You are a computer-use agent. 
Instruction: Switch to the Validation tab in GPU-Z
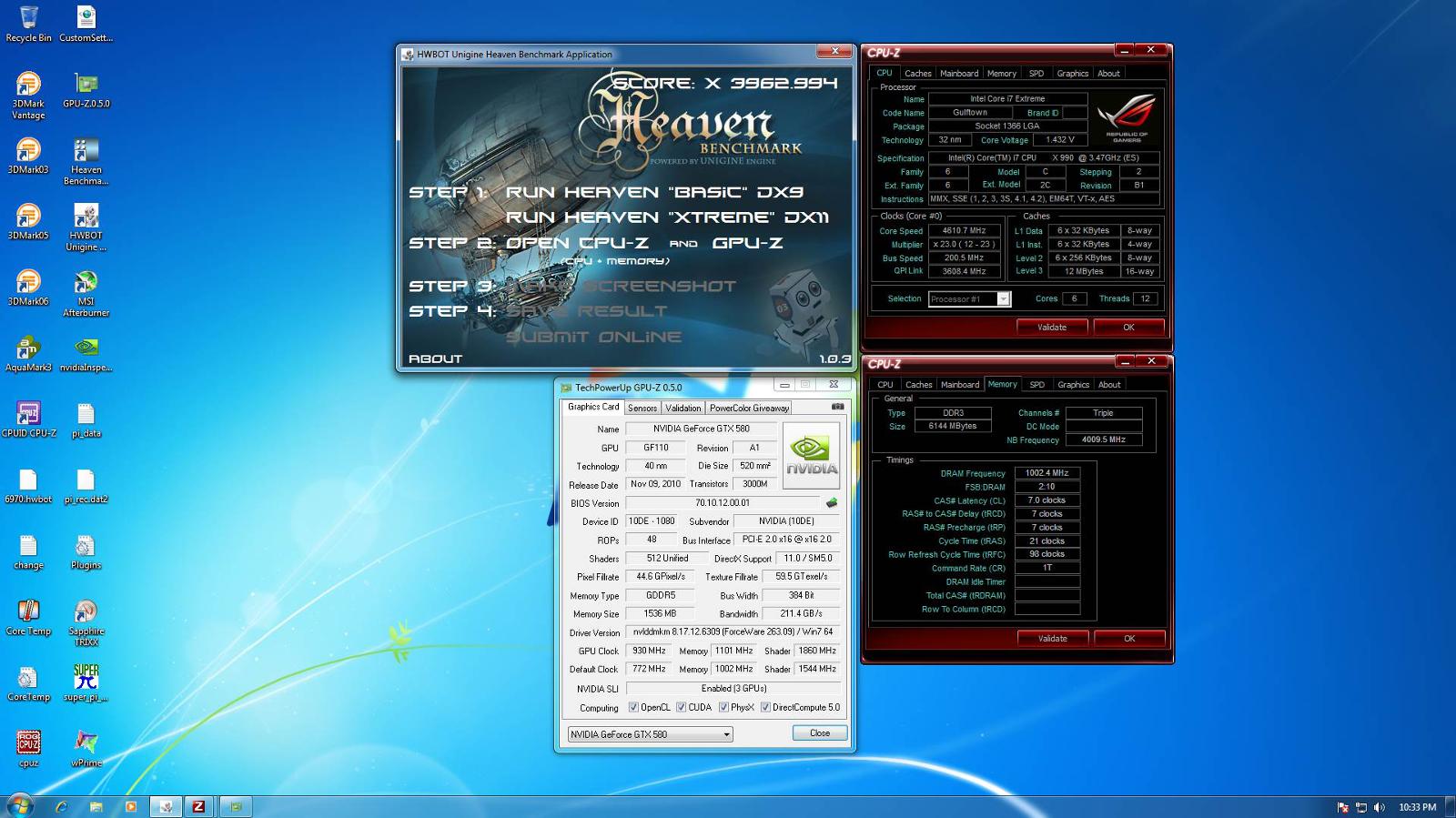[682, 408]
